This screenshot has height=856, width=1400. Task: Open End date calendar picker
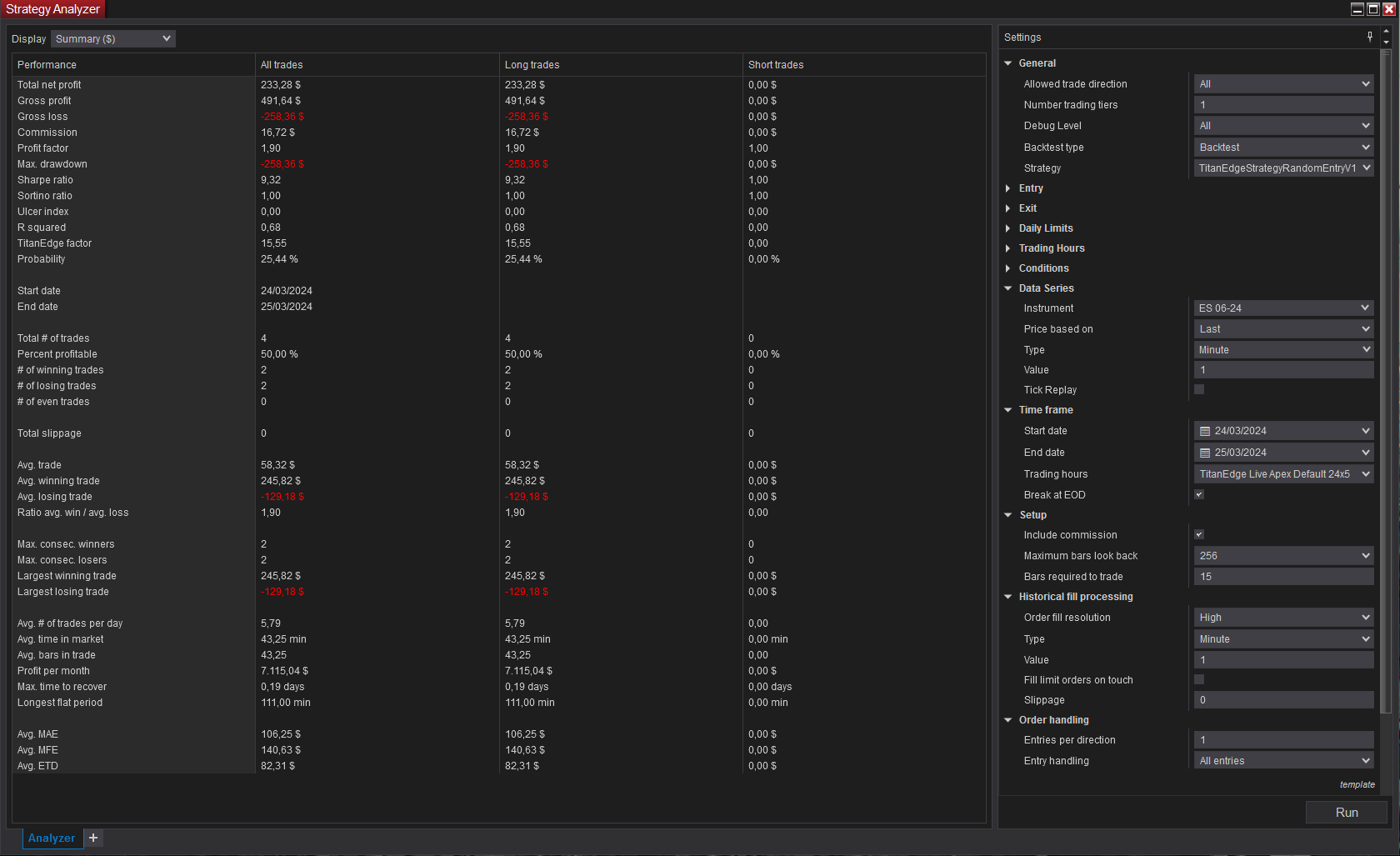pyautogui.click(x=1205, y=453)
